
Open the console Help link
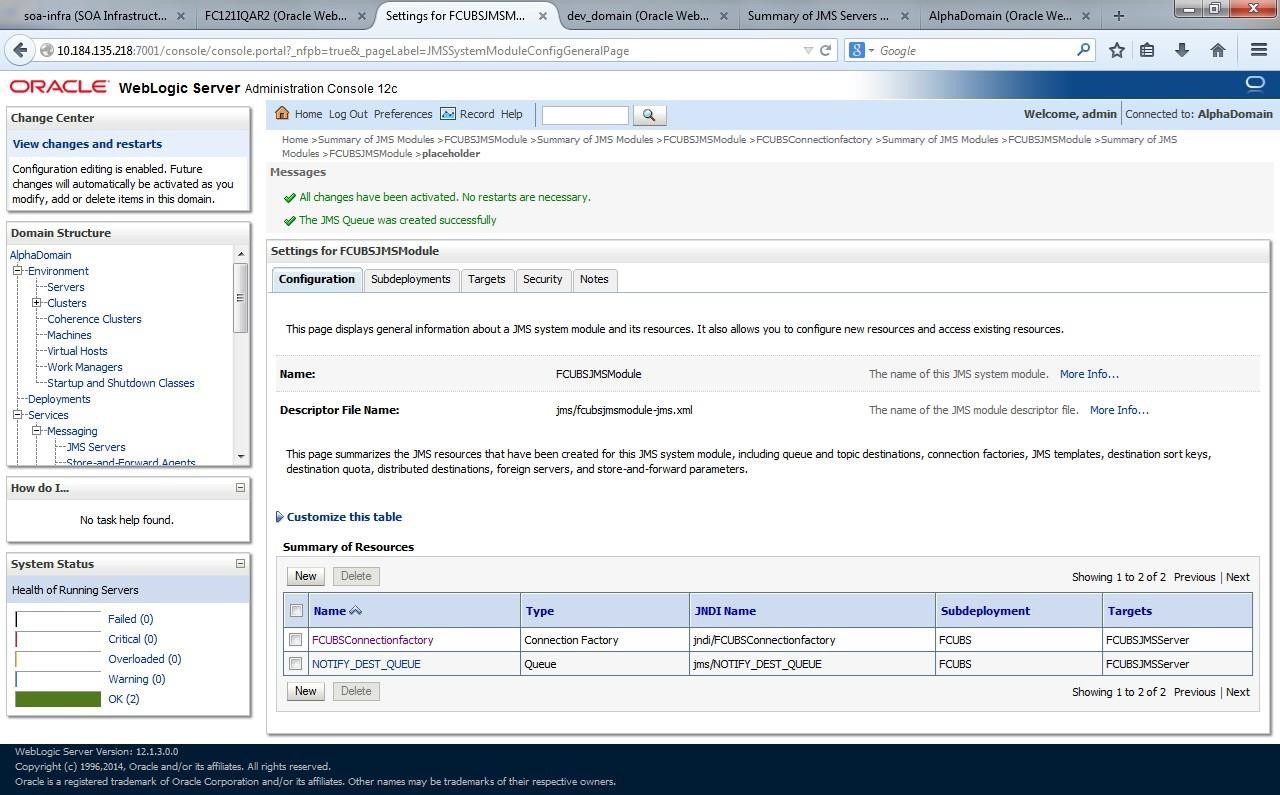pos(511,114)
